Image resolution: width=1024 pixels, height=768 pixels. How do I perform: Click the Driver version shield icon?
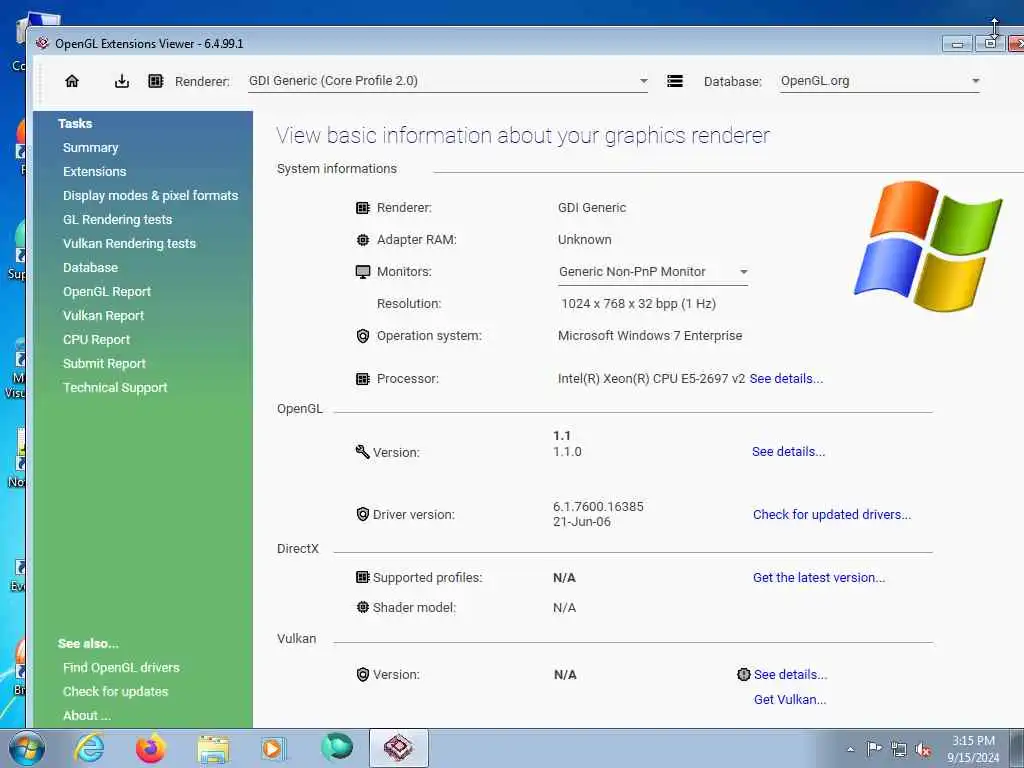pos(362,514)
